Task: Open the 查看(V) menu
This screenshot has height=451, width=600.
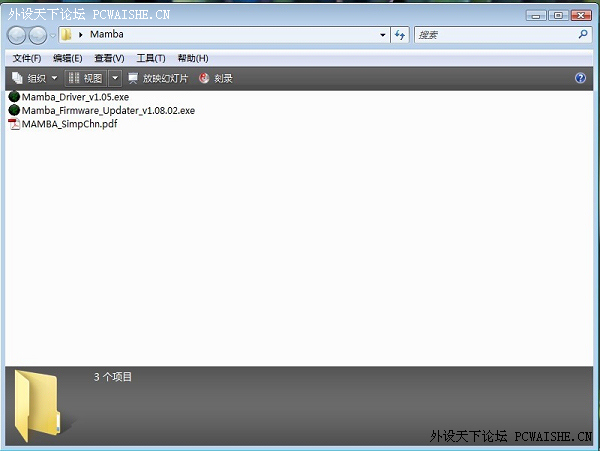Action: pyautogui.click(x=109, y=58)
